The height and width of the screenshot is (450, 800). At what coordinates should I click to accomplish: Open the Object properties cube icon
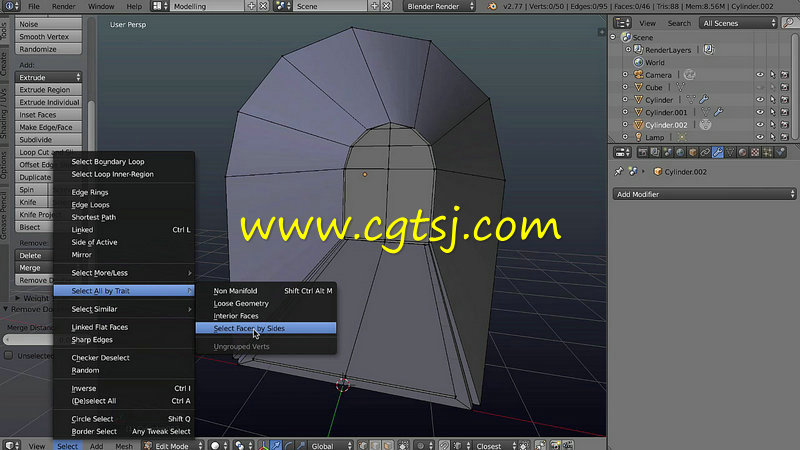point(692,153)
